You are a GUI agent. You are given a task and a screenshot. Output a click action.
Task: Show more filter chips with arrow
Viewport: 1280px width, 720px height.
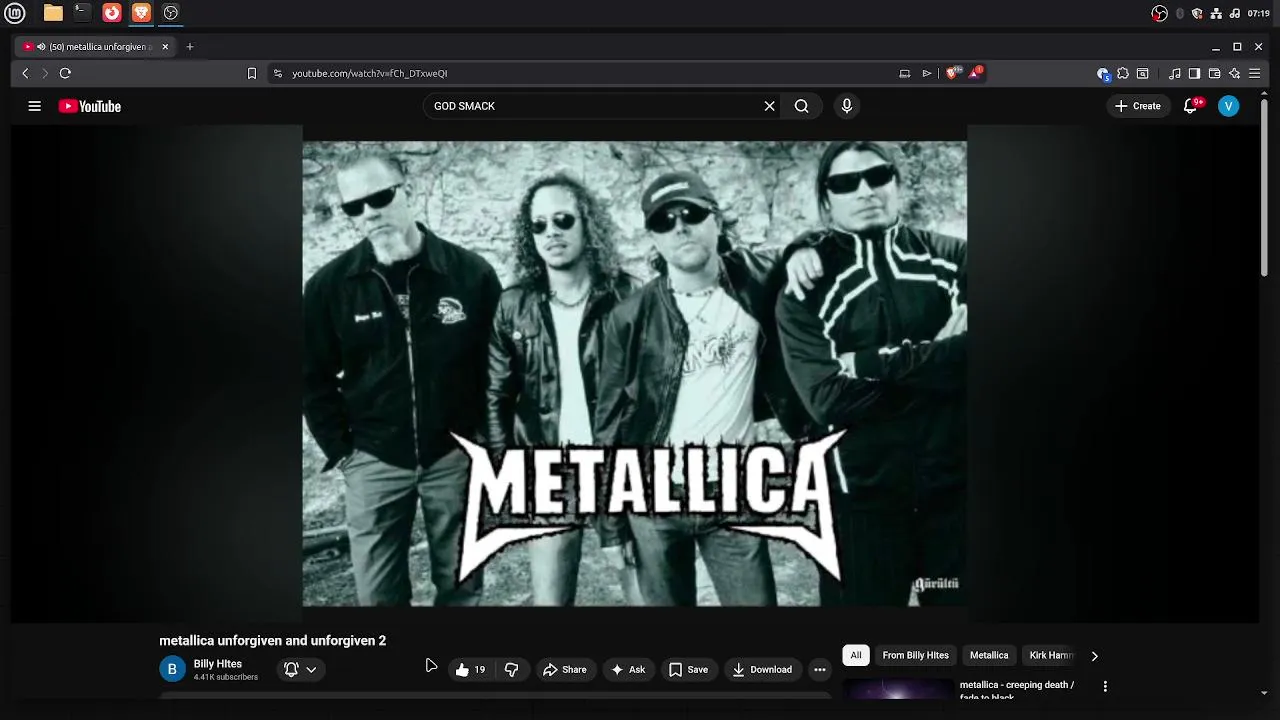tap(1094, 656)
